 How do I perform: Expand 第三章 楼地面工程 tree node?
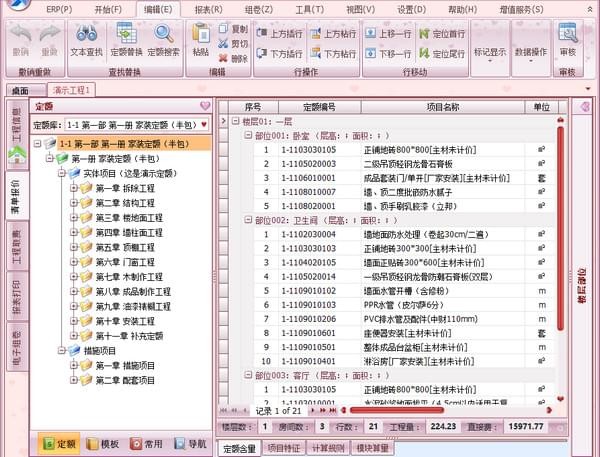(x=74, y=218)
